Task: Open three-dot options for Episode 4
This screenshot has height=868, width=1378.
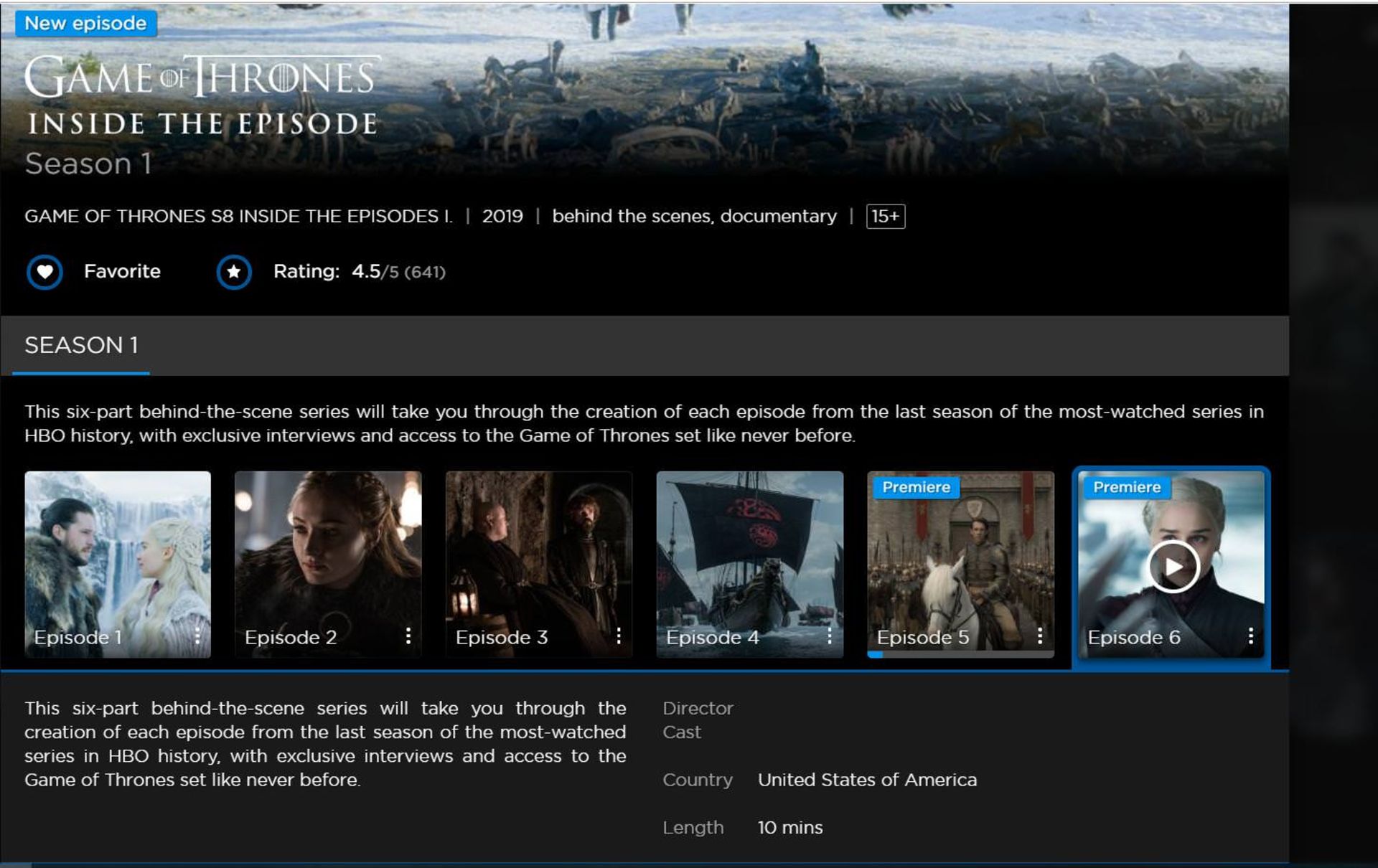Action: click(x=830, y=636)
